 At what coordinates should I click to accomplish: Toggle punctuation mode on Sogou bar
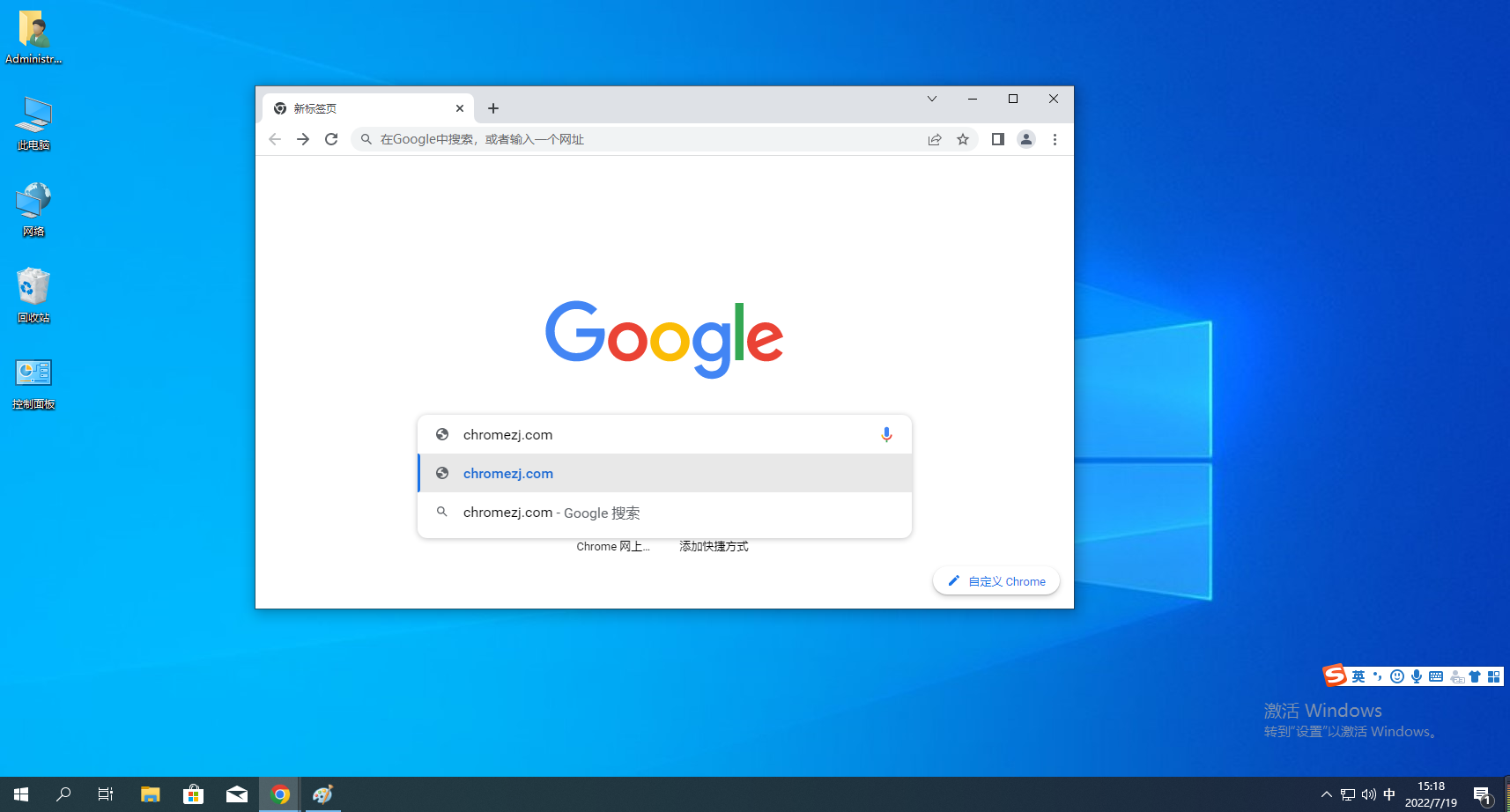coord(1378,676)
